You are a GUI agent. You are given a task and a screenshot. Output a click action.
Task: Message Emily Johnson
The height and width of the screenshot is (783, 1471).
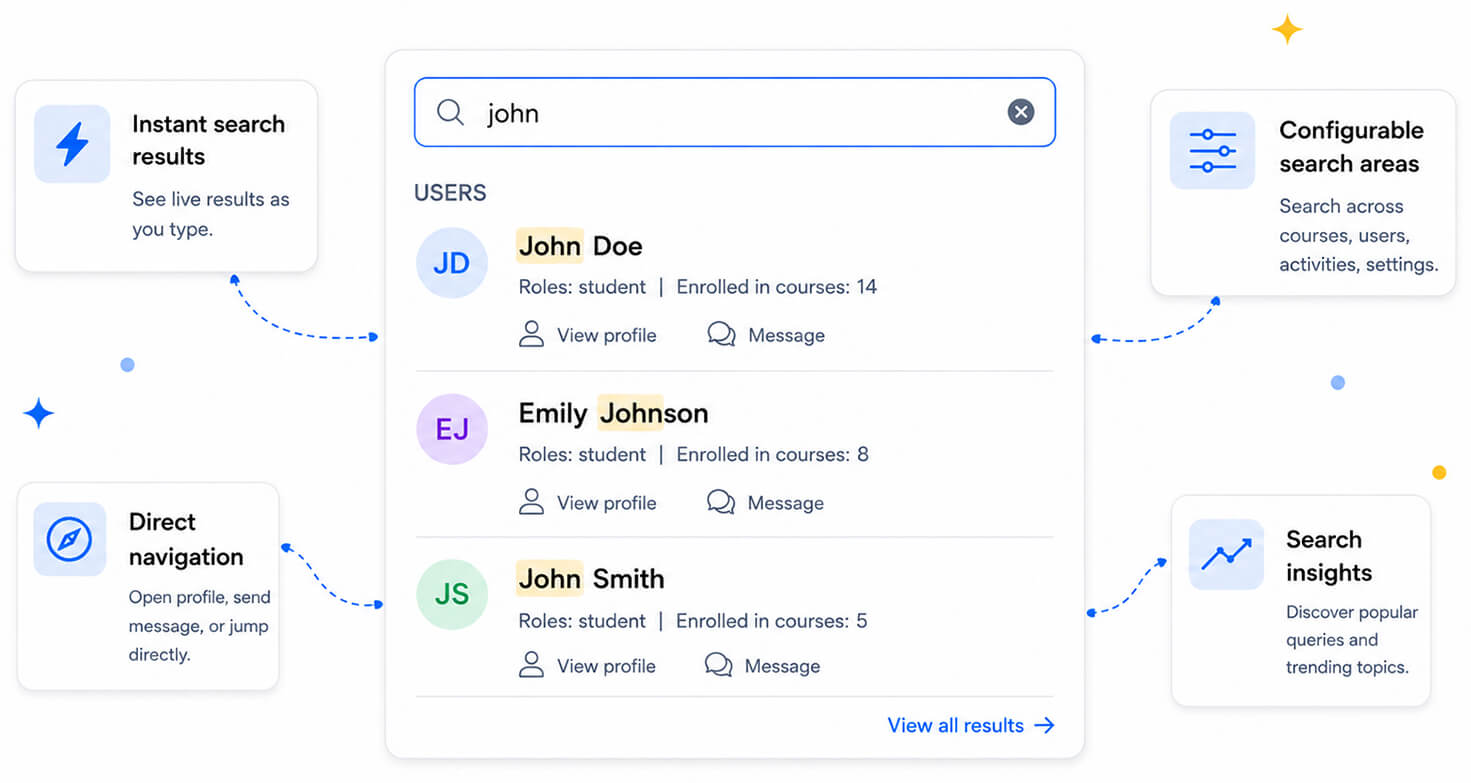click(766, 503)
